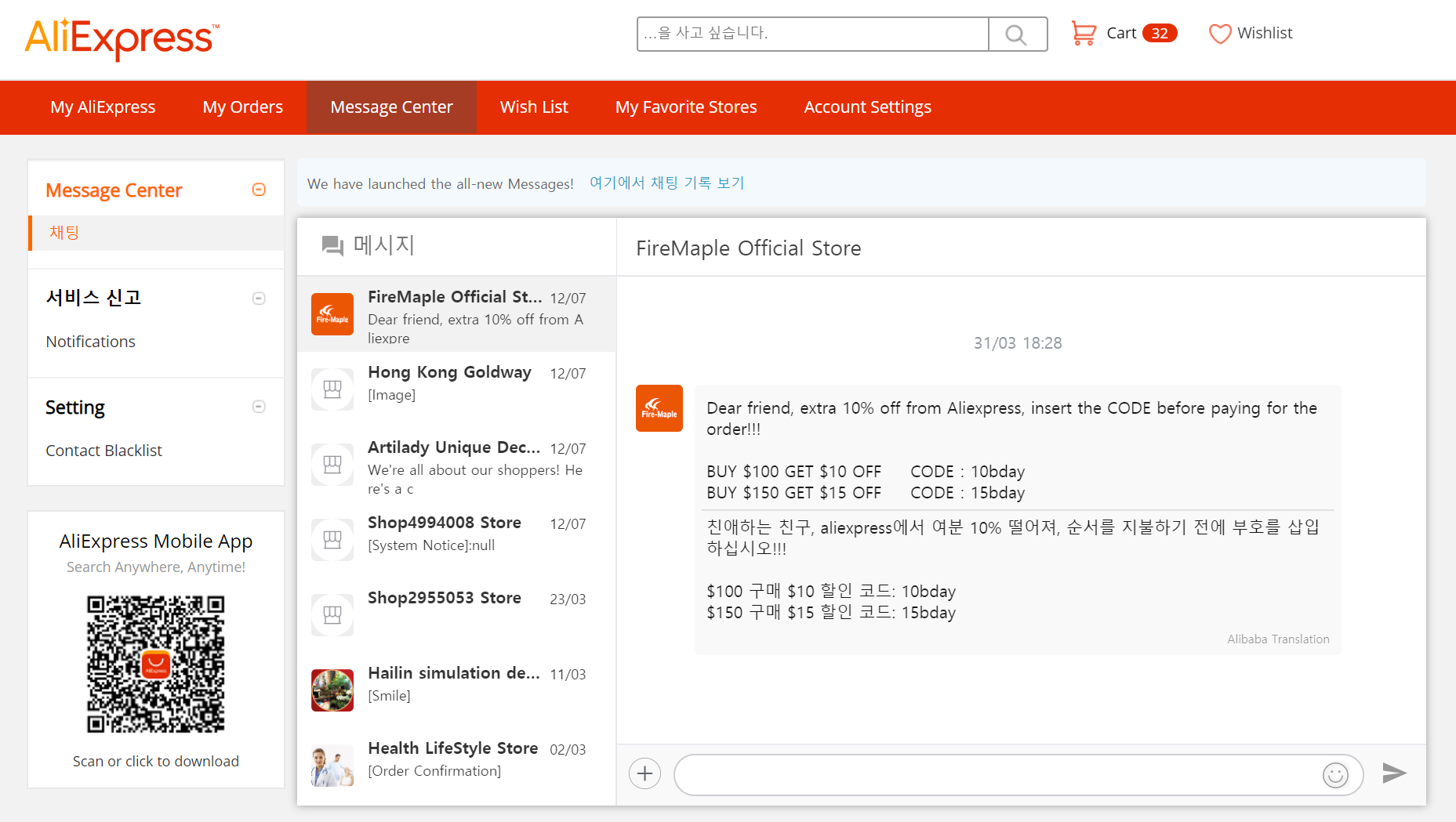Click the FireMaple Official Store chat header
The width and height of the screenshot is (1456, 822).
click(749, 248)
